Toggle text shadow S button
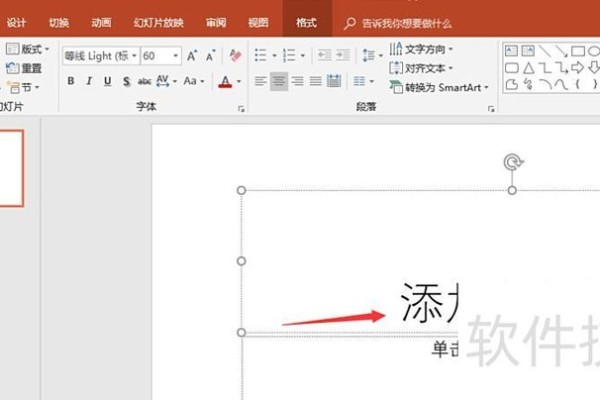 coord(126,81)
